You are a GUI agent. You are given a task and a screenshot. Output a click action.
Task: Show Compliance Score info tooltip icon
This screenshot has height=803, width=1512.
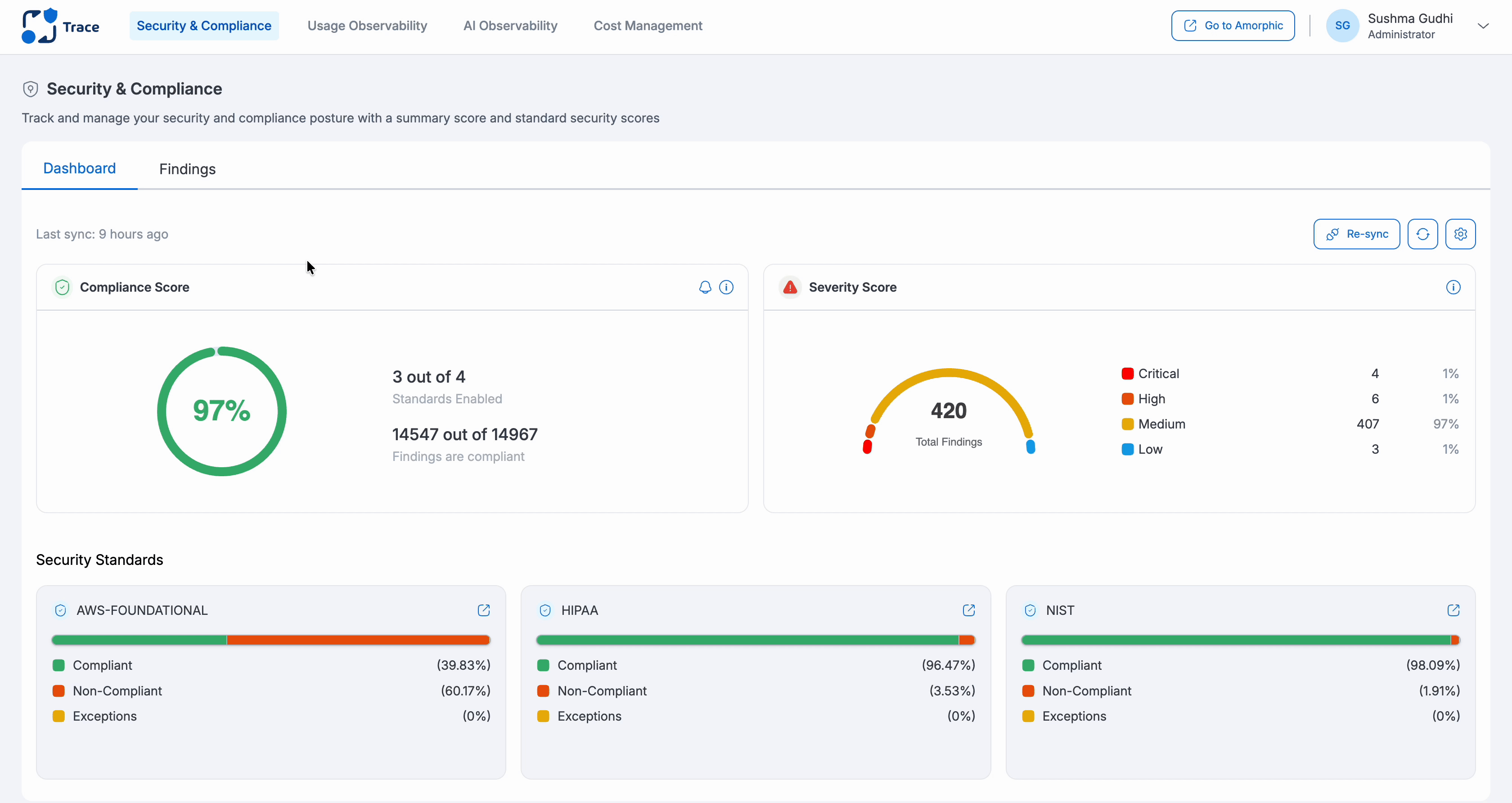(x=726, y=287)
